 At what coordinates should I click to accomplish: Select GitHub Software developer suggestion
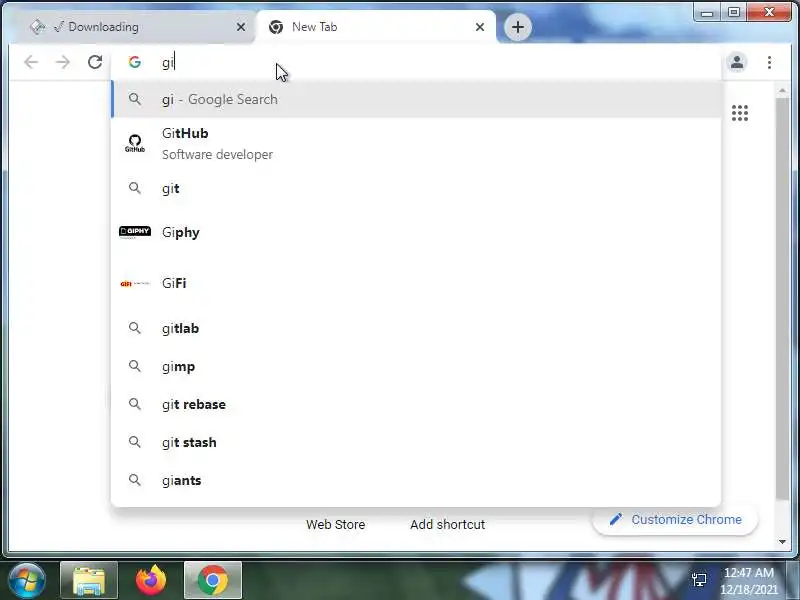(416, 143)
